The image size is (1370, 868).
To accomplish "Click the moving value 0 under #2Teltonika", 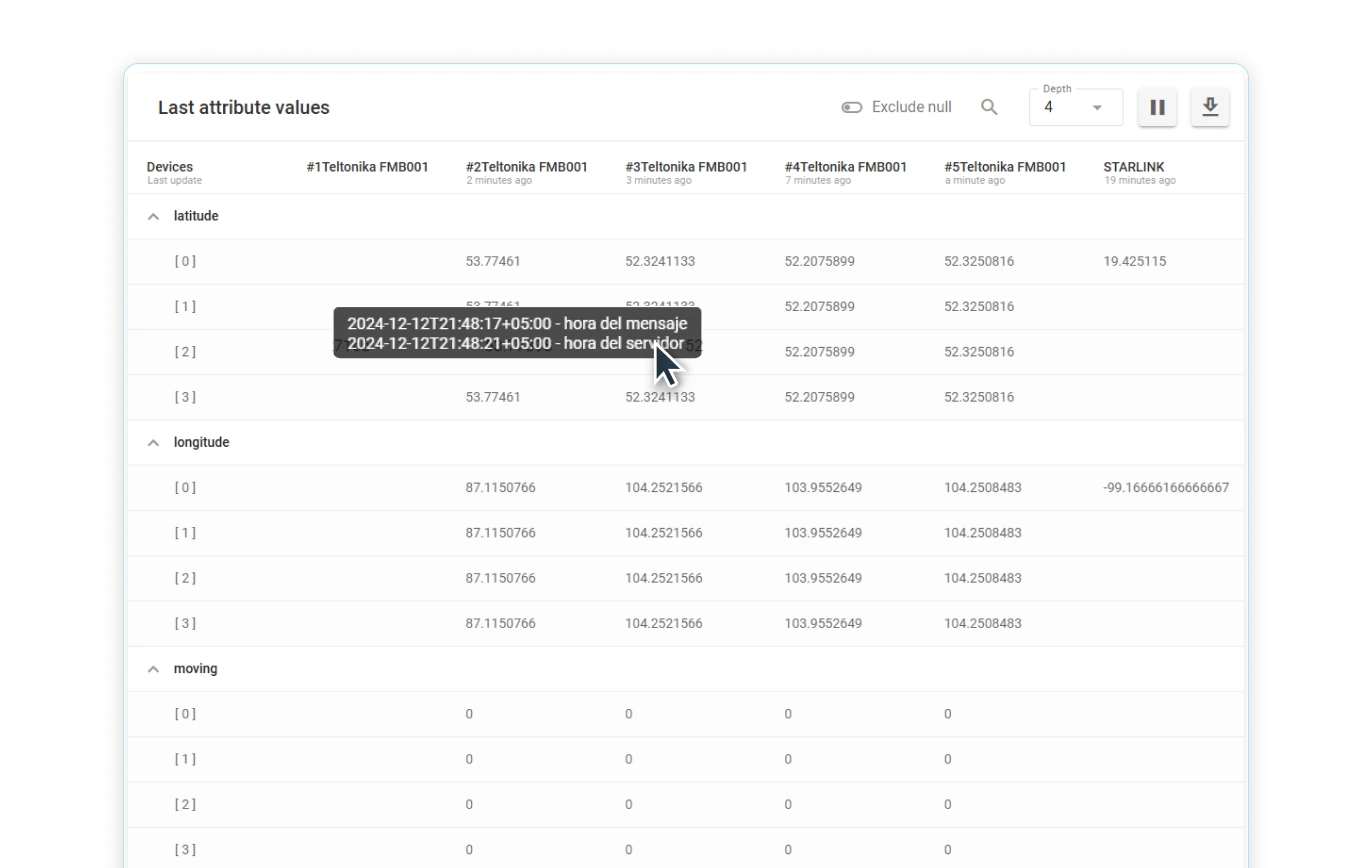I will click(469, 714).
